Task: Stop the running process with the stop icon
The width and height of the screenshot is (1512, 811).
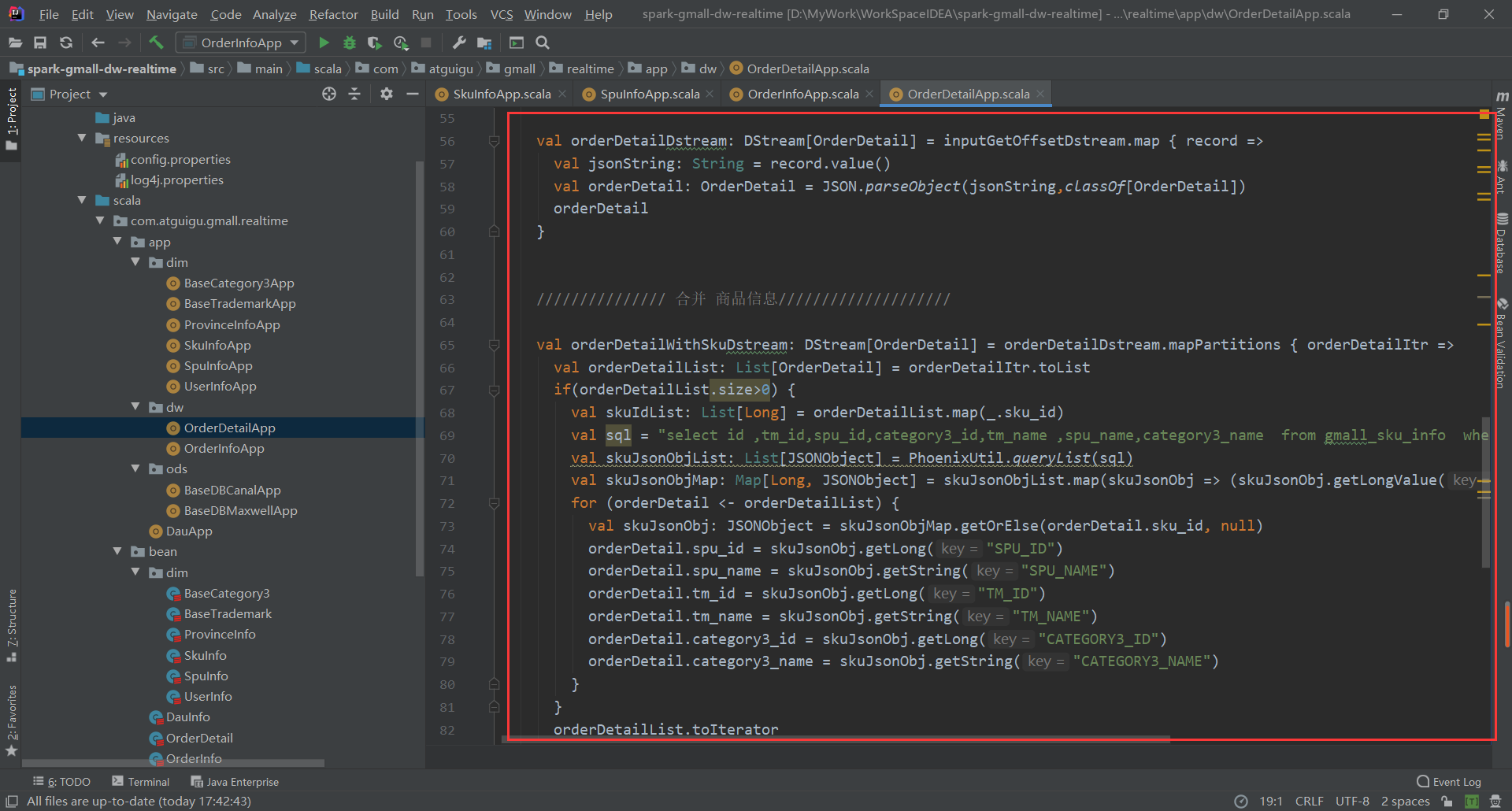Action: (426, 43)
